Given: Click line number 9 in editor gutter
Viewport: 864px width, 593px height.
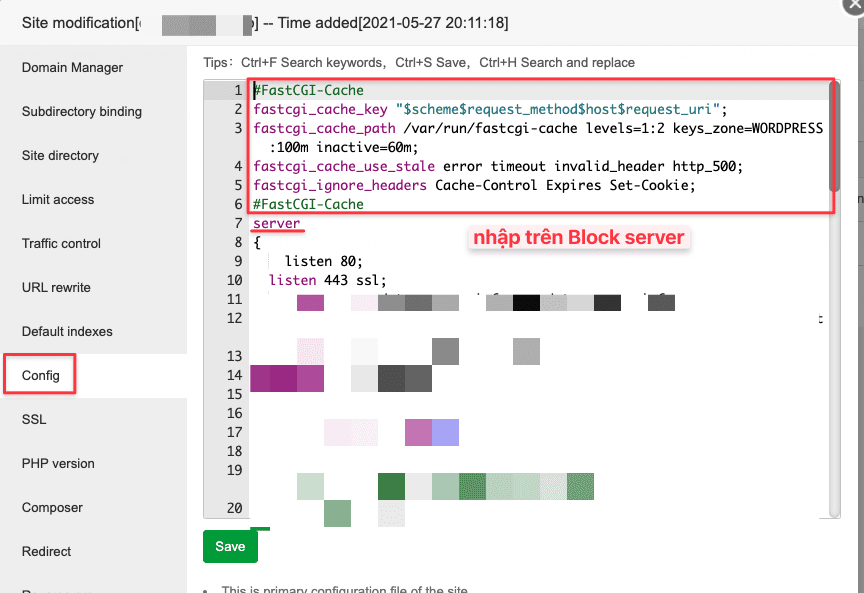Looking at the screenshot, I should tap(235, 261).
